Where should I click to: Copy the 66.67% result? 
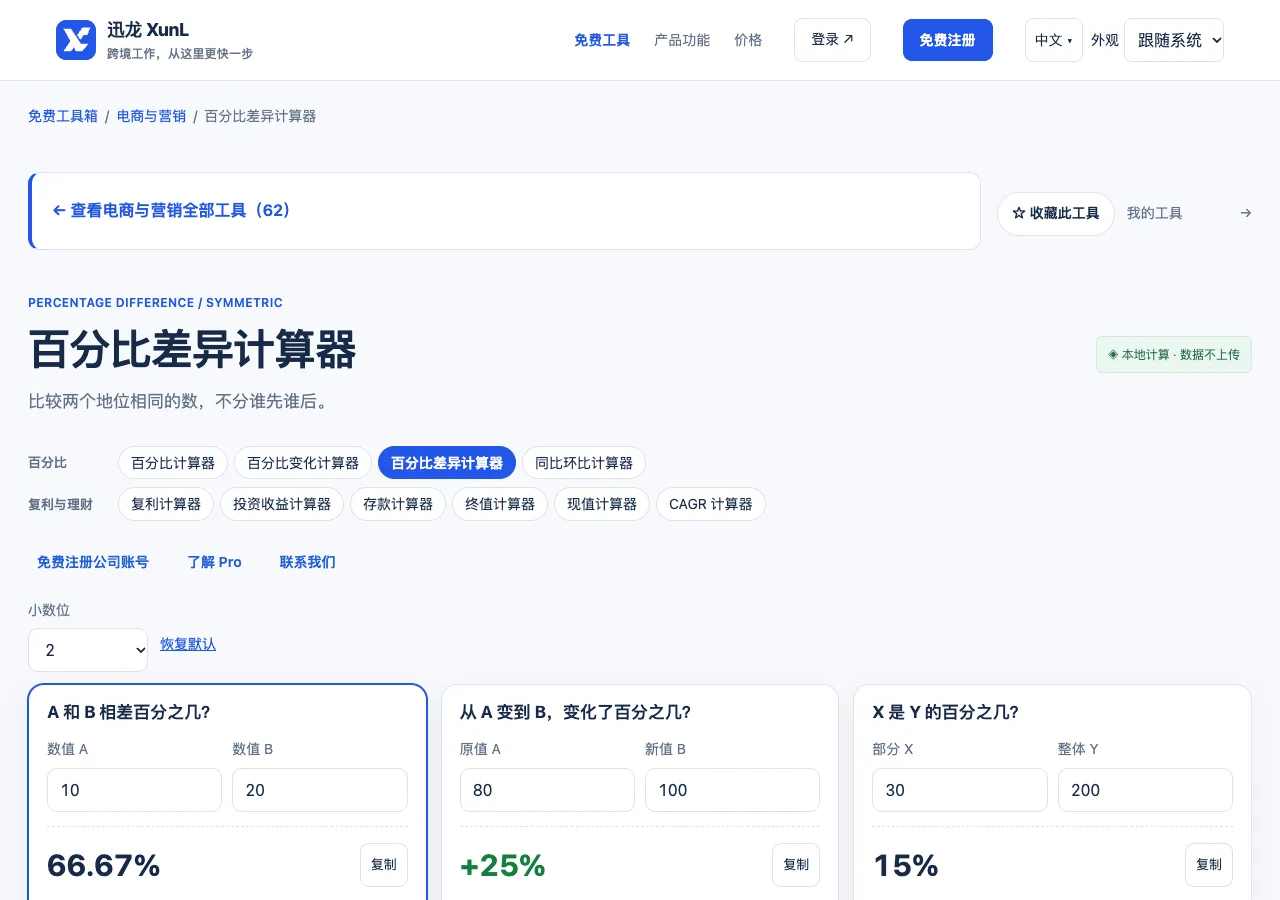[384, 865]
